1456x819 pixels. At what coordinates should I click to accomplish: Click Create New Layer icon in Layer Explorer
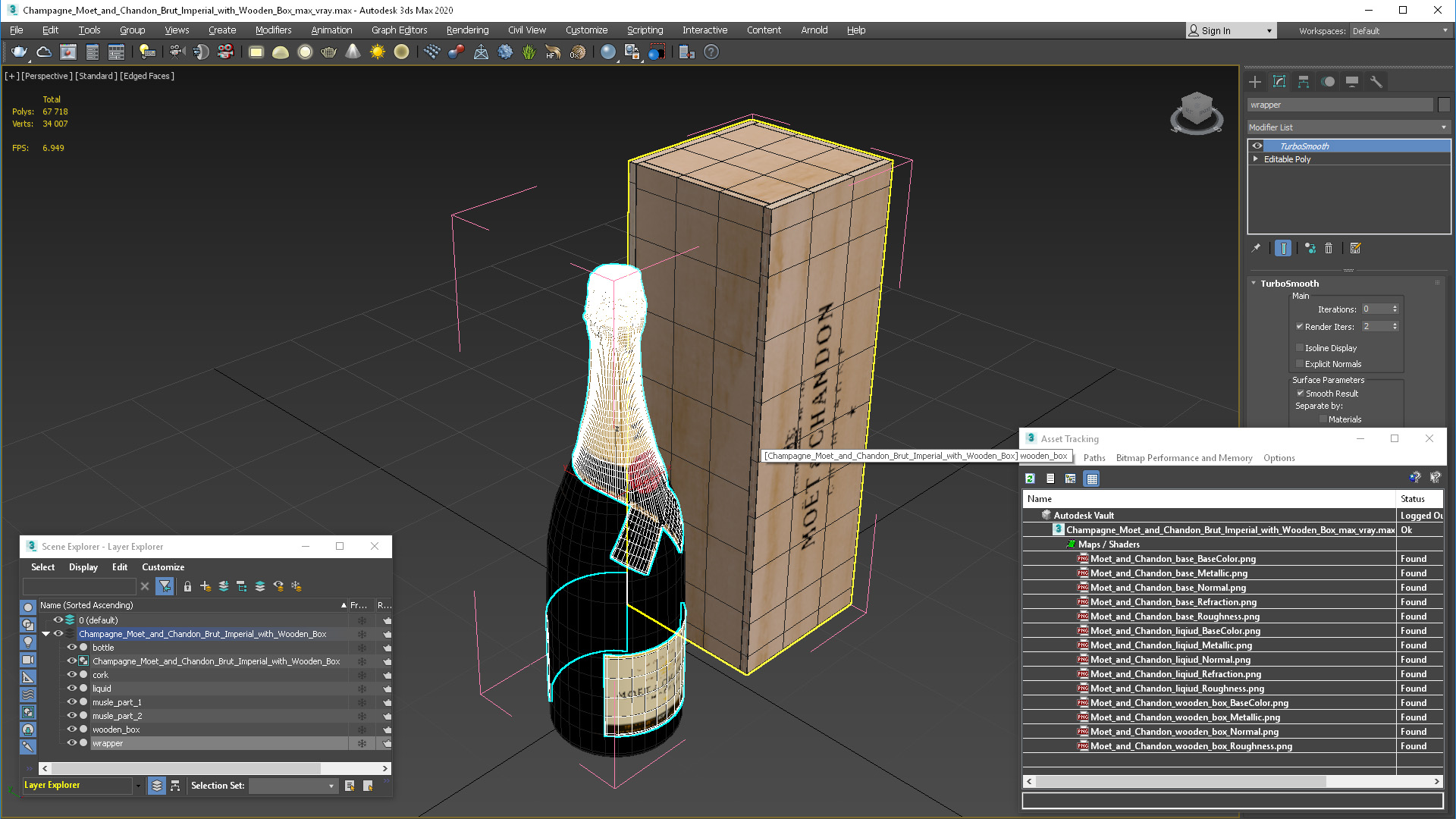pyautogui.click(x=206, y=586)
